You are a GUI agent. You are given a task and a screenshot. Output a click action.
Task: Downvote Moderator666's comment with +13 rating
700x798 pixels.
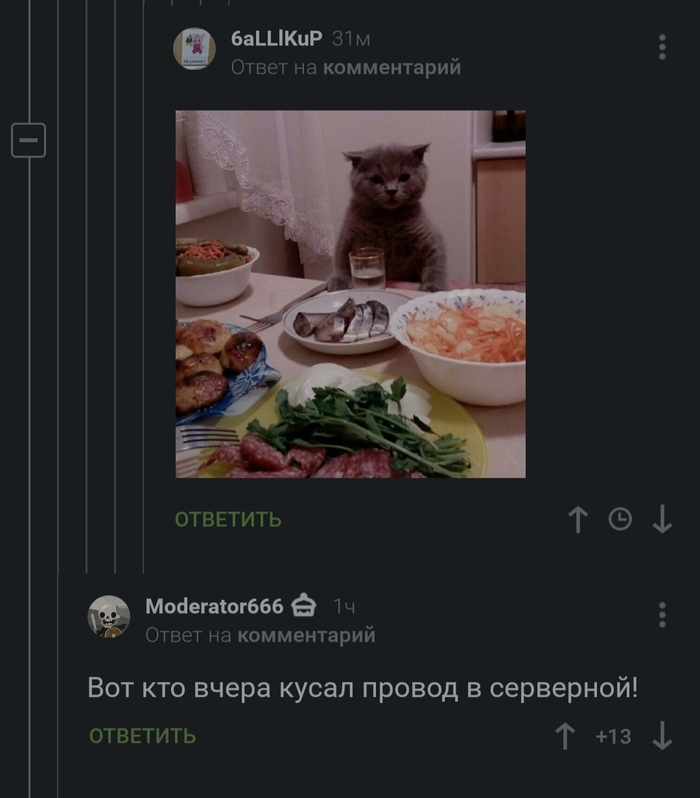click(x=662, y=736)
